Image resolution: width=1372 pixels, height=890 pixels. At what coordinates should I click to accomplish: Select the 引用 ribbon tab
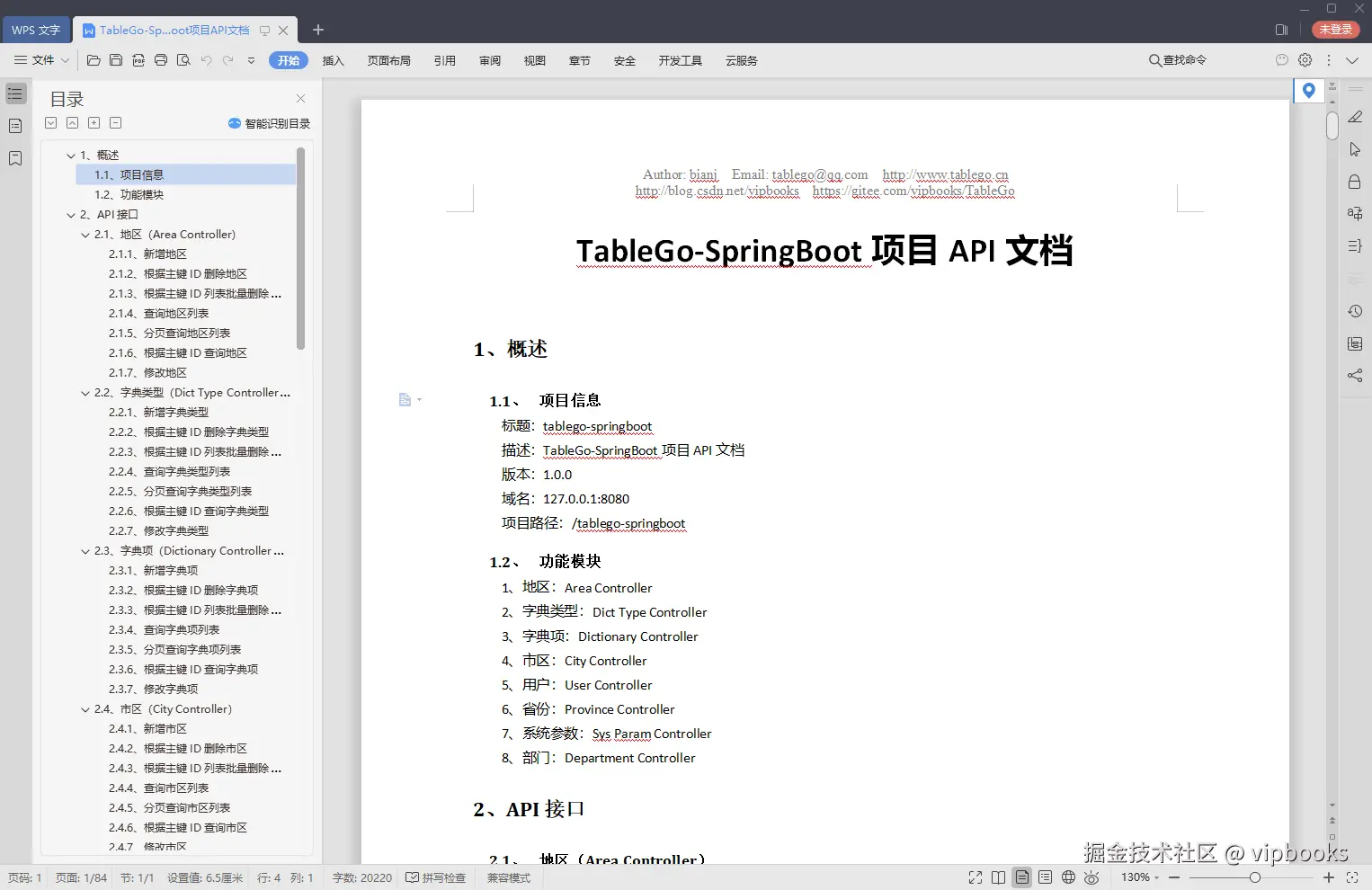pos(445,60)
